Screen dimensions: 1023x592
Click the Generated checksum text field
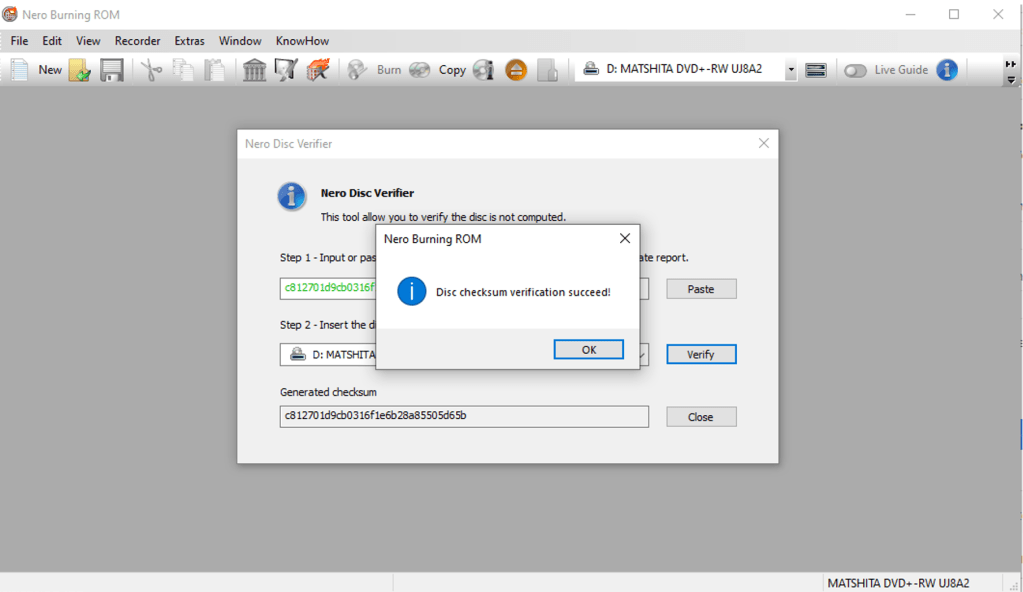[464, 416]
